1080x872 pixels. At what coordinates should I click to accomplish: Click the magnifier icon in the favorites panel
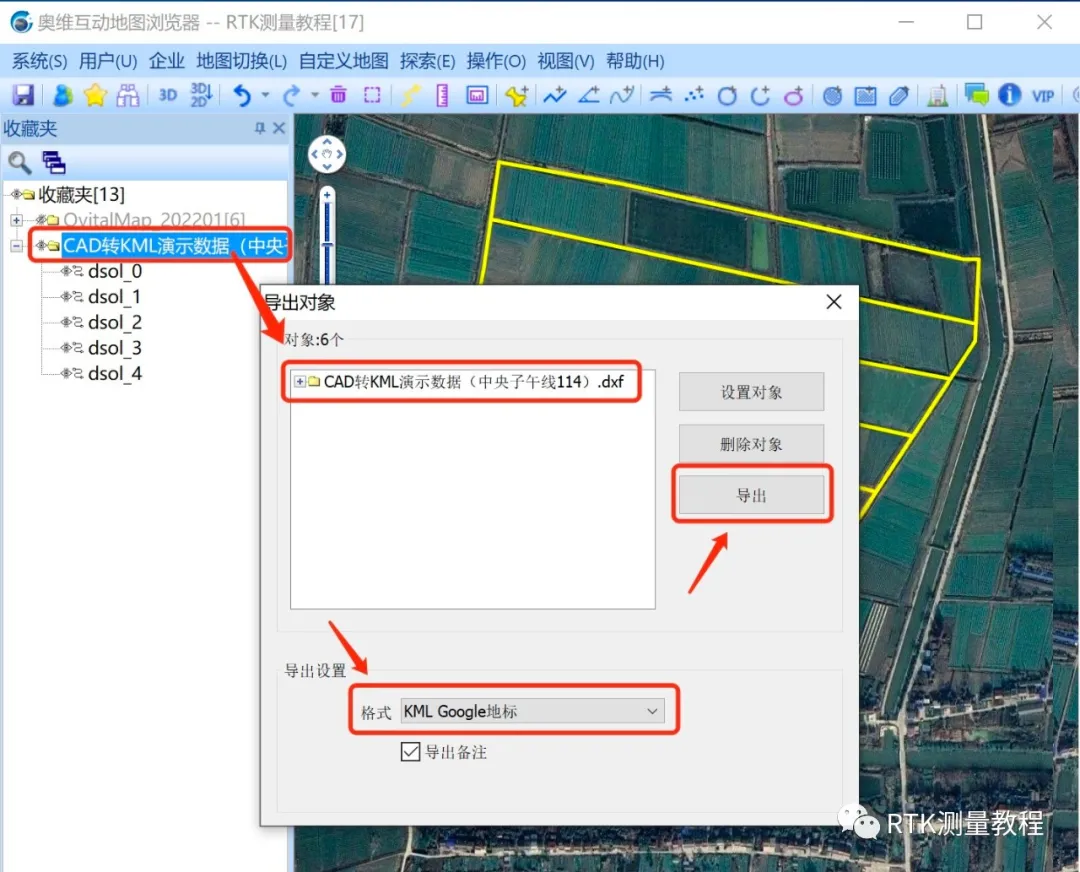[21, 161]
